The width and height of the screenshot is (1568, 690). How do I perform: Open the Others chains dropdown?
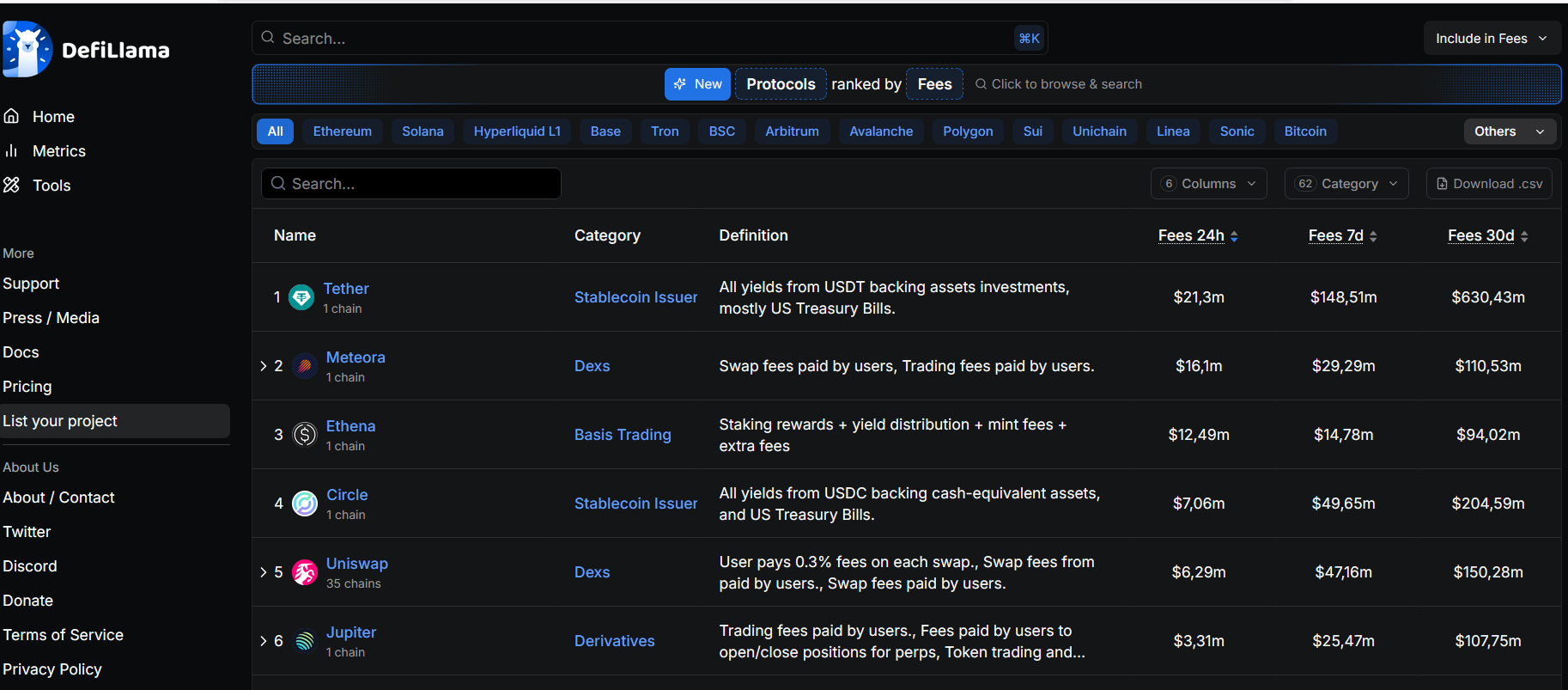[1509, 131]
